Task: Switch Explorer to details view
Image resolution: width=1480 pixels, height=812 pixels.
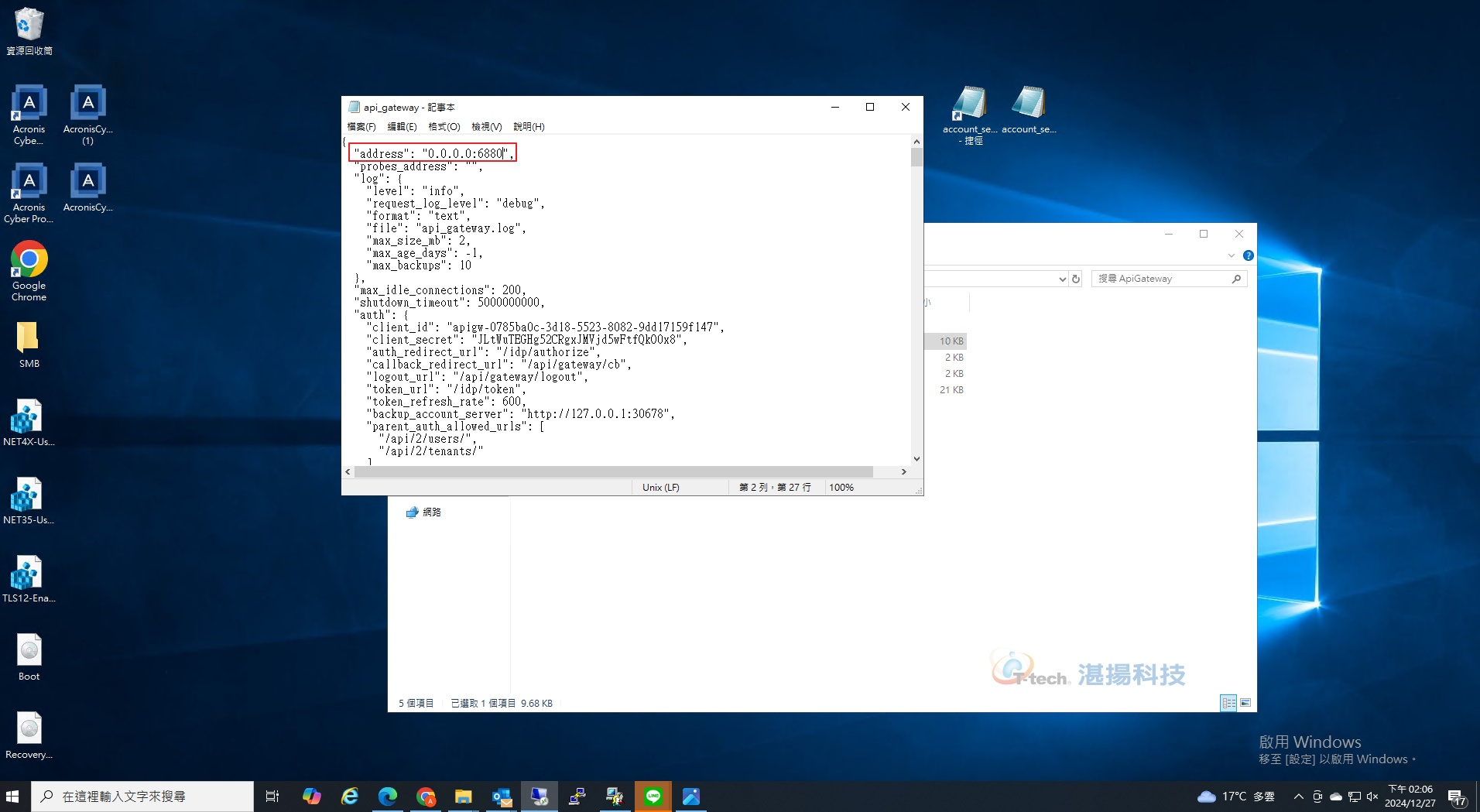Action: [x=1228, y=703]
